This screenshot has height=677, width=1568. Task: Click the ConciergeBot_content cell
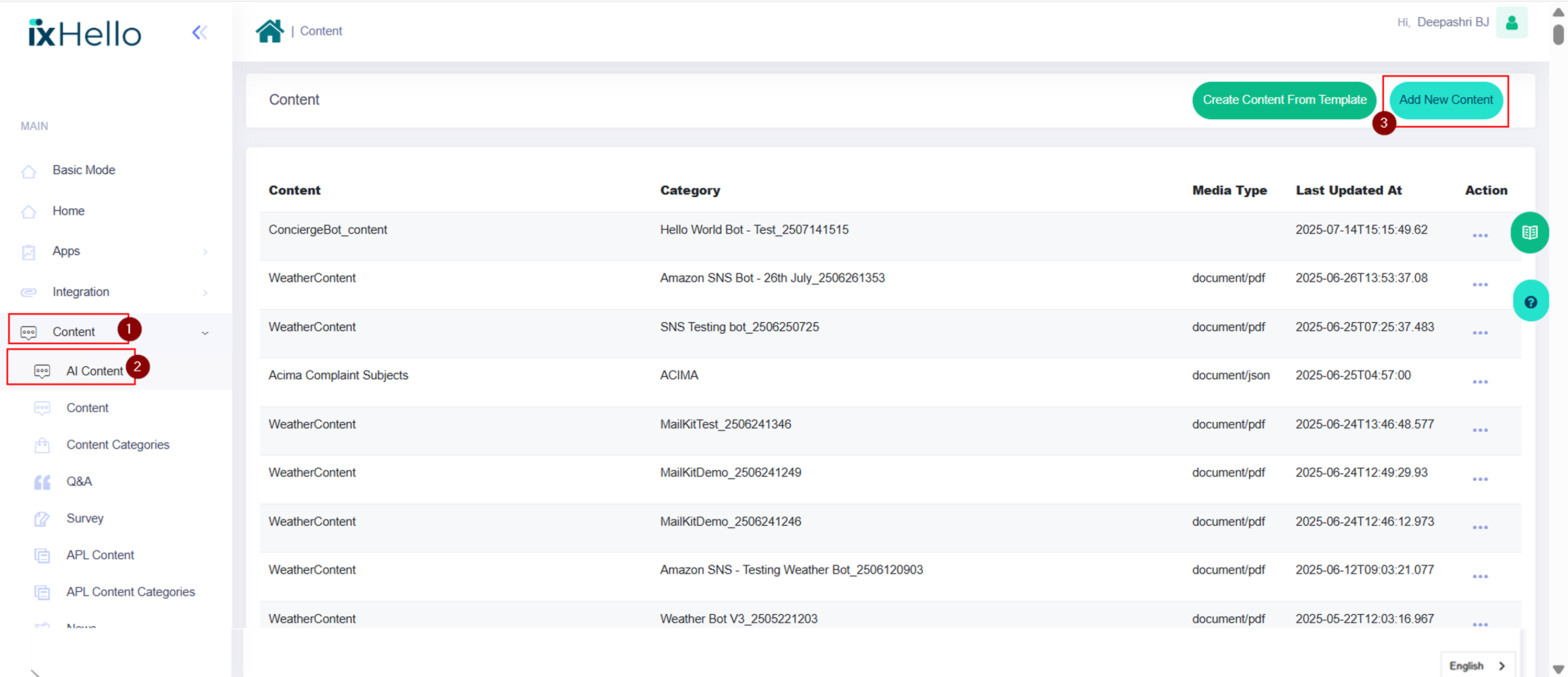point(328,230)
